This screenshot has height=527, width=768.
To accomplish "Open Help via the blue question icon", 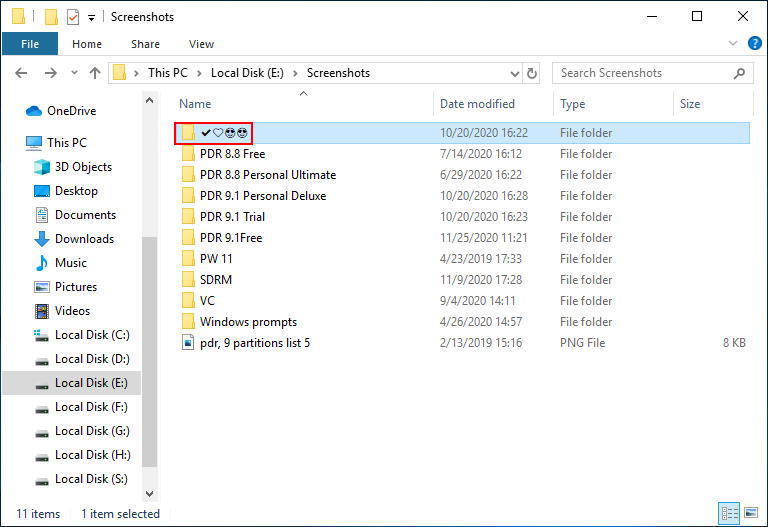I will tap(755, 43).
